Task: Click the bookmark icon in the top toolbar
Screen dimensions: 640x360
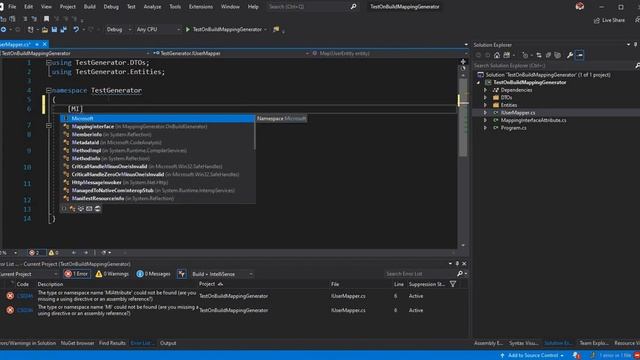Action: pyautogui.click(x=47, y=19)
